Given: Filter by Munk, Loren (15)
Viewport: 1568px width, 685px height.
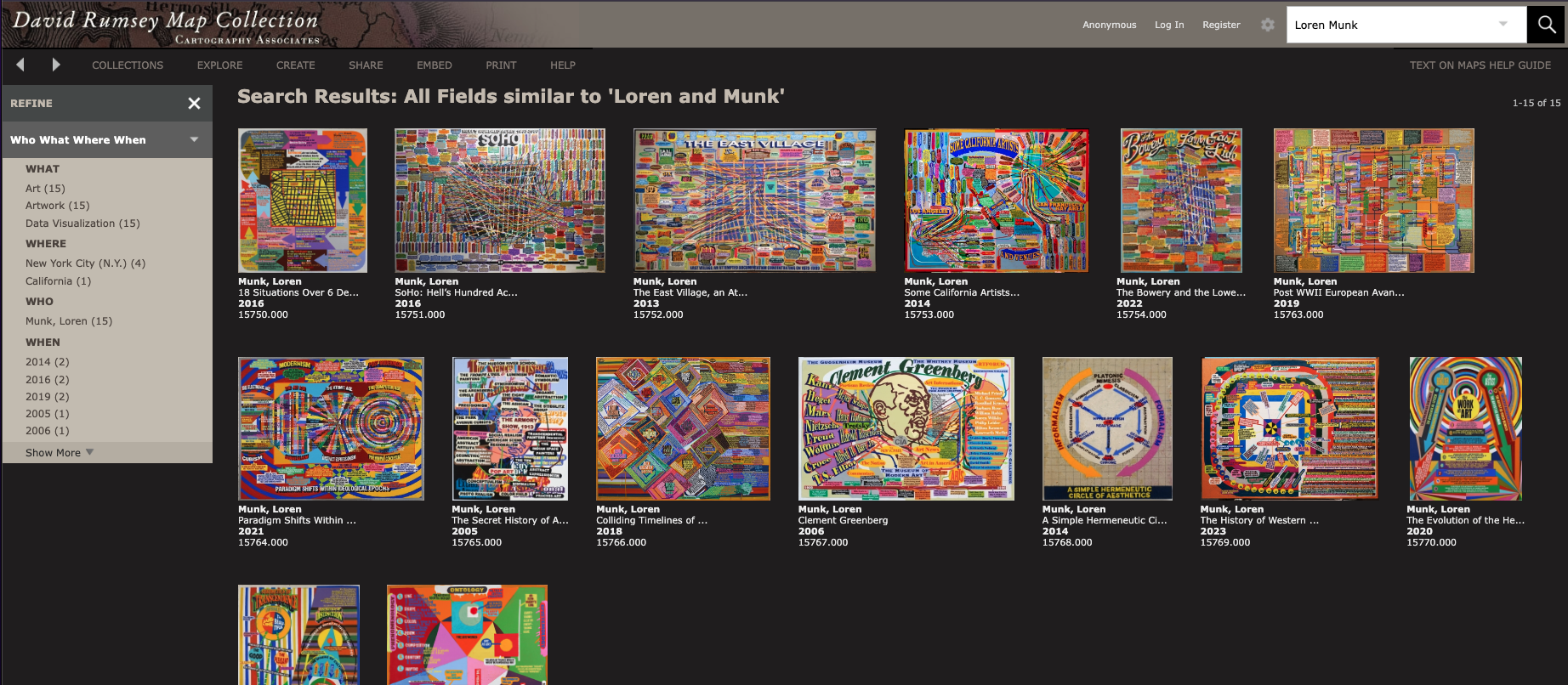Looking at the screenshot, I should point(69,321).
